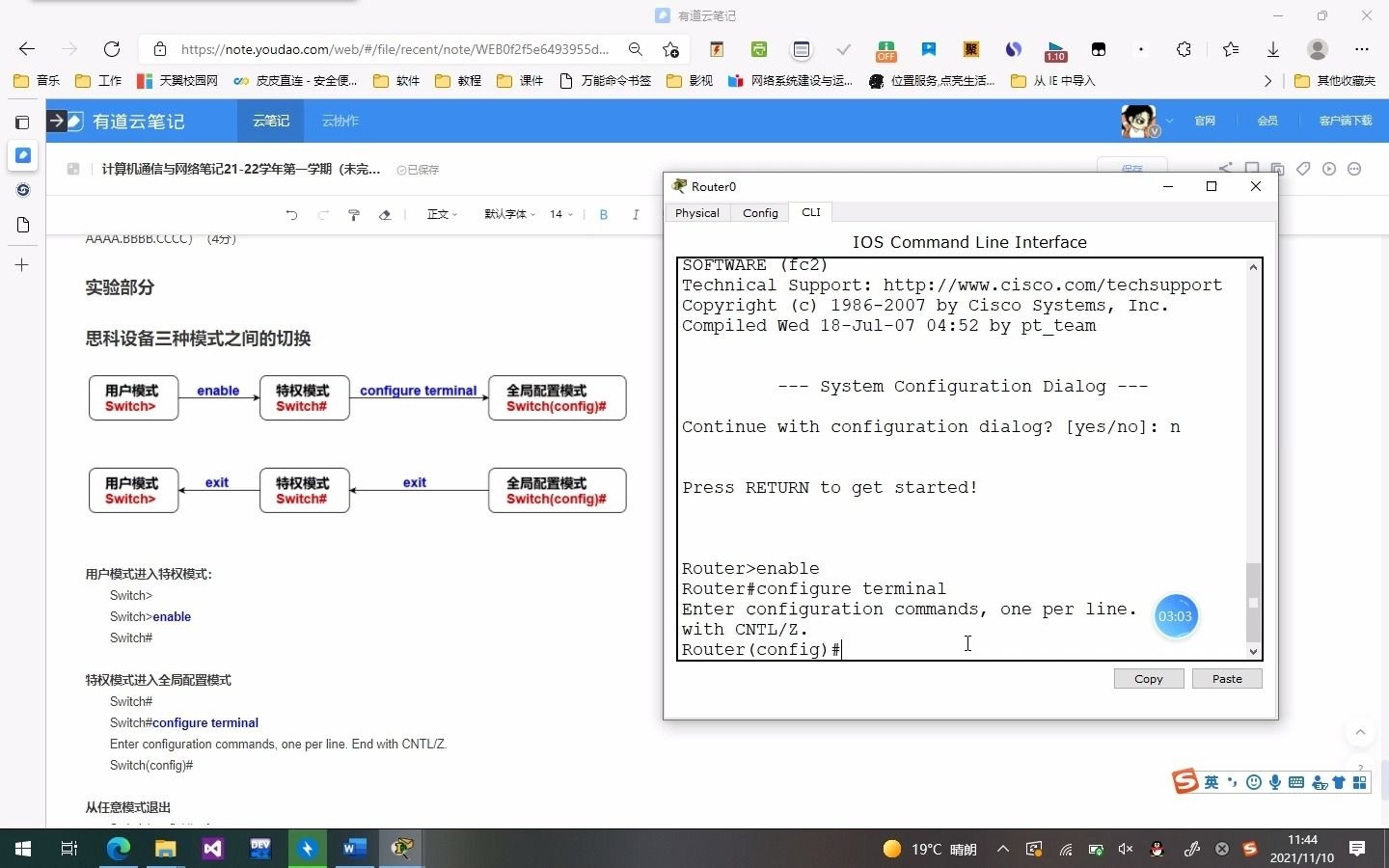Click the 会员 link in header
Image resolution: width=1389 pixels, height=868 pixels.
click(x=1267, y=121)
